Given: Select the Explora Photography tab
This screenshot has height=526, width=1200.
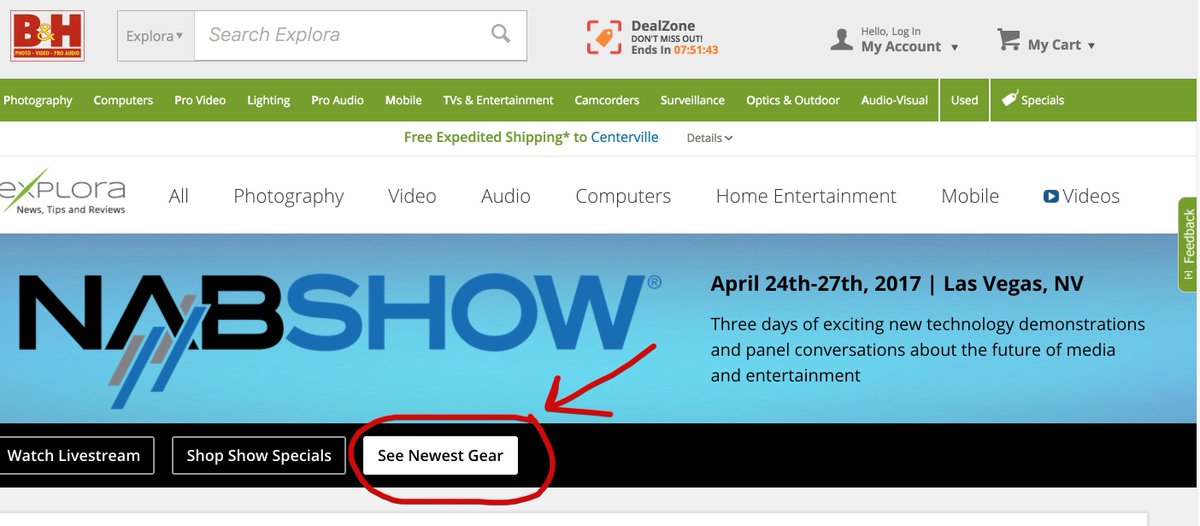Looking at the screenshot, I should click(289, 196).
